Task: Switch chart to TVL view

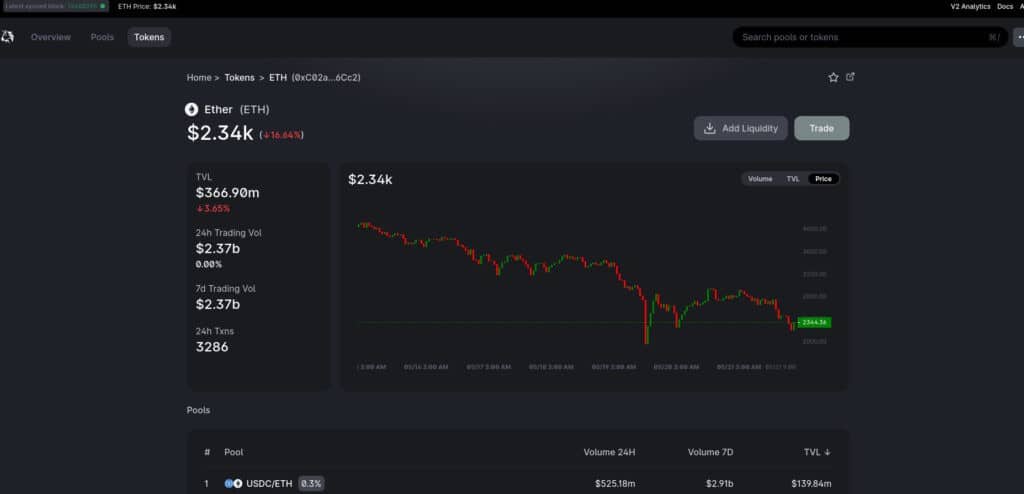Action: coord(793,179)
